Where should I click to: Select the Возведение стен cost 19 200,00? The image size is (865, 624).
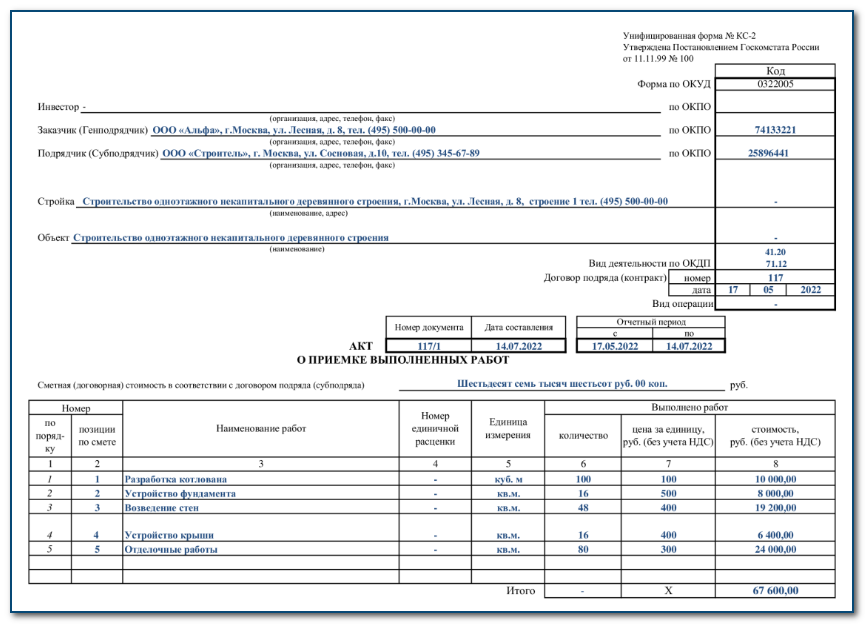(775, 508)
